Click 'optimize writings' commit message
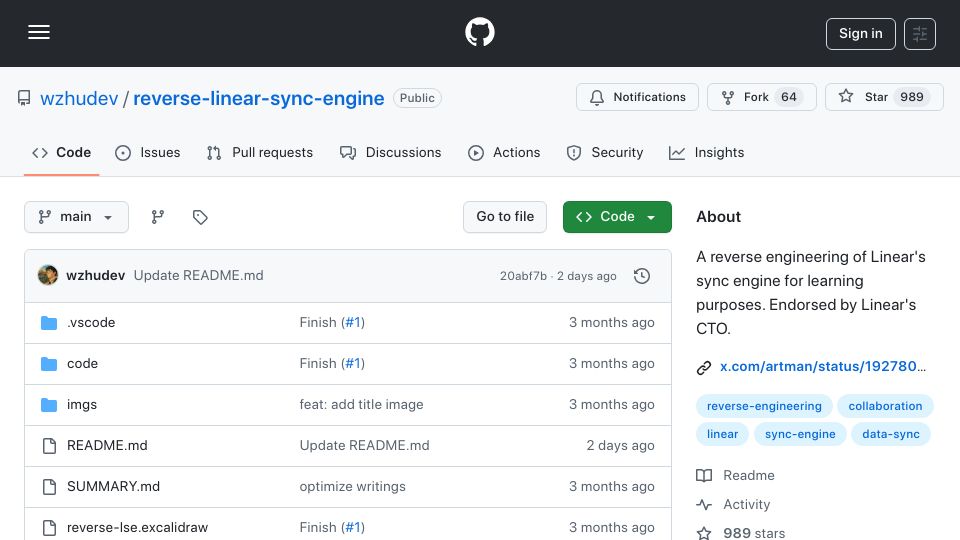This screenshot has width=960, height=540. click(353, 487)
